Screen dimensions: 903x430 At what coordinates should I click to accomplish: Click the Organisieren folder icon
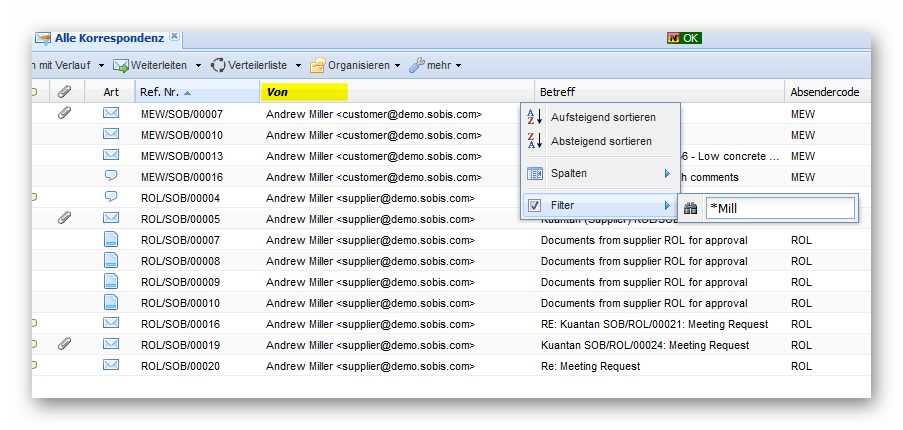317,65
